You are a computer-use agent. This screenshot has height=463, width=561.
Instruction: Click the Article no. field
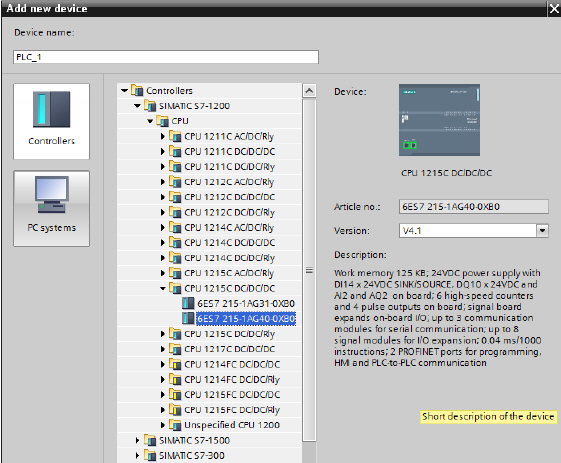(x=474, y=207)
